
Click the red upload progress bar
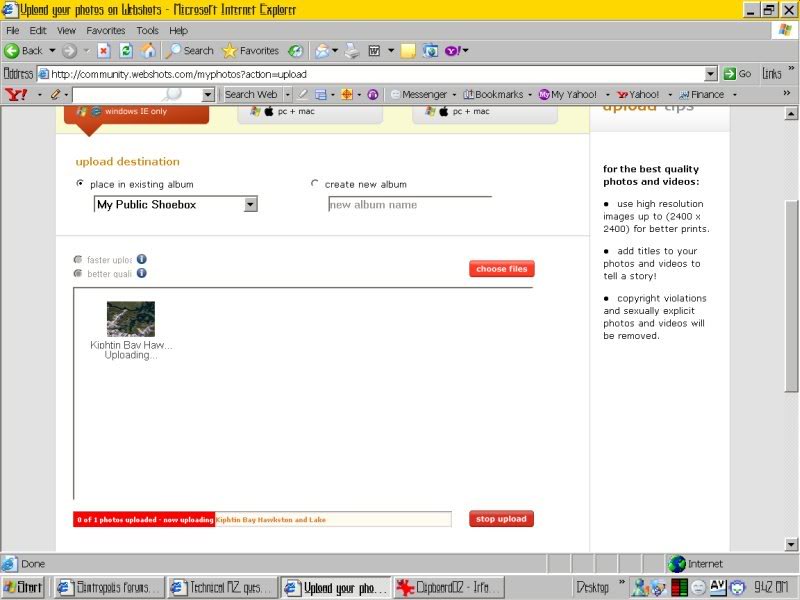click(x=144, y=519)
